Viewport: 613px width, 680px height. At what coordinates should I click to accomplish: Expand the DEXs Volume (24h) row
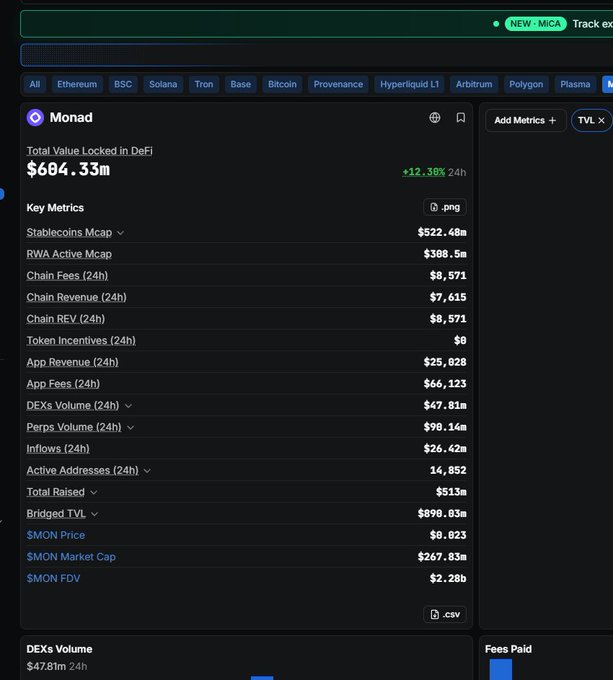(128, 406)
